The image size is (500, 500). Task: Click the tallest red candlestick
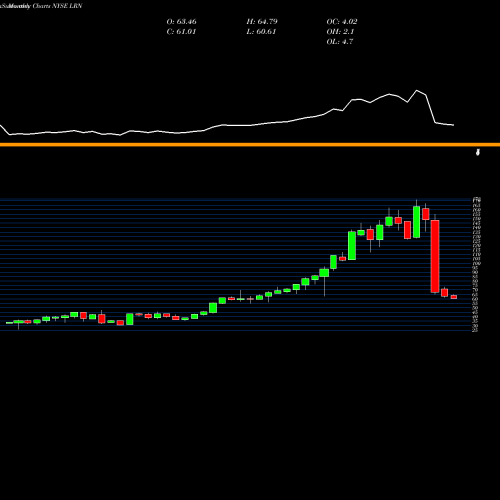pyautogui.click(x=435, y=256)
